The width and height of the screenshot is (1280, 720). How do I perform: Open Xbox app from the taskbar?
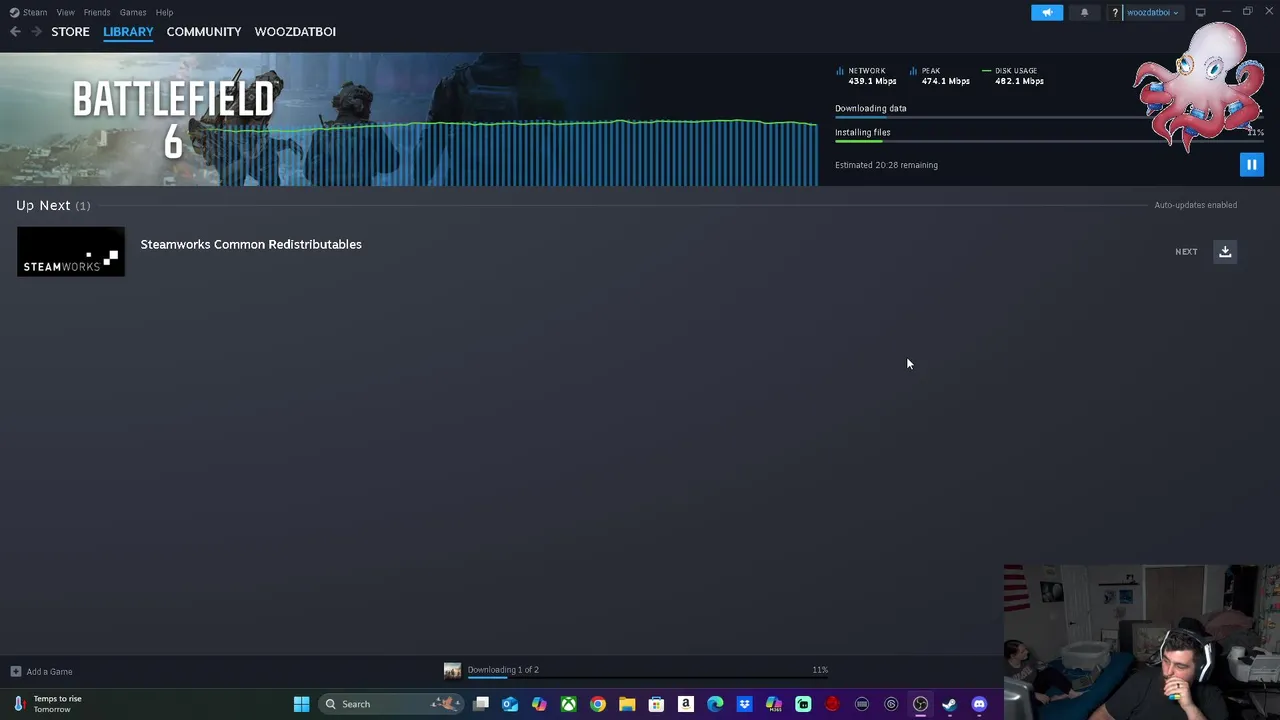click(x=568, y=704)
